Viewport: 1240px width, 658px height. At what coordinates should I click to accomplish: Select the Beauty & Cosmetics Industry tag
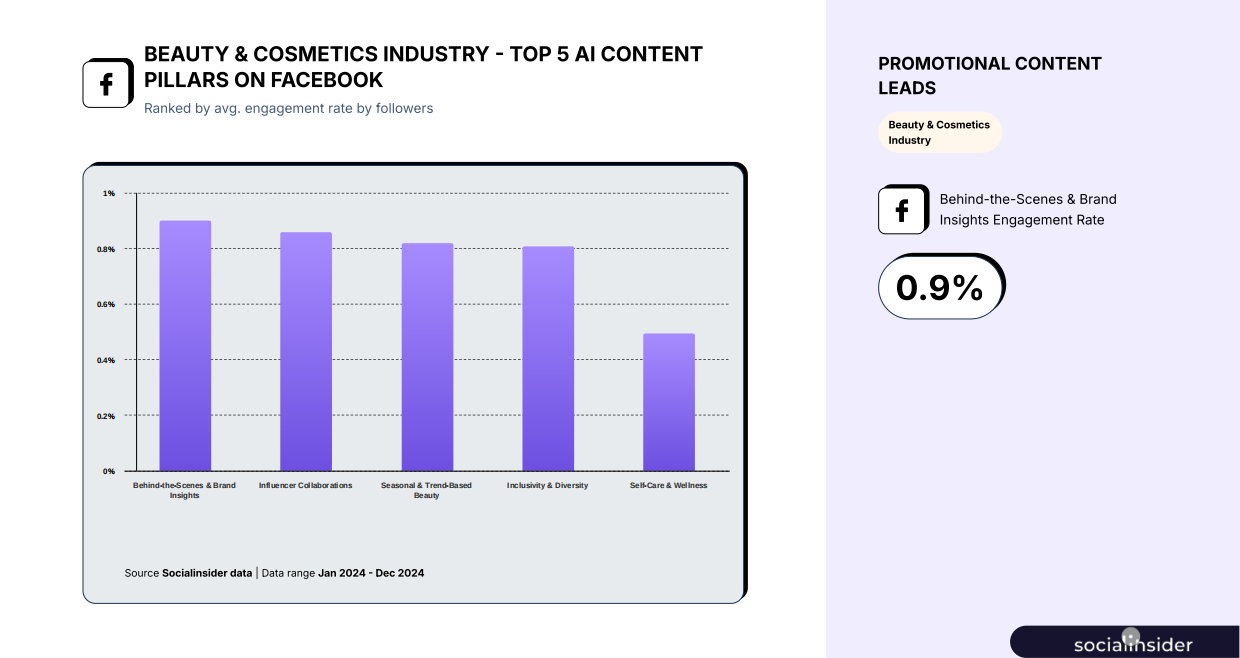point(939,132)
